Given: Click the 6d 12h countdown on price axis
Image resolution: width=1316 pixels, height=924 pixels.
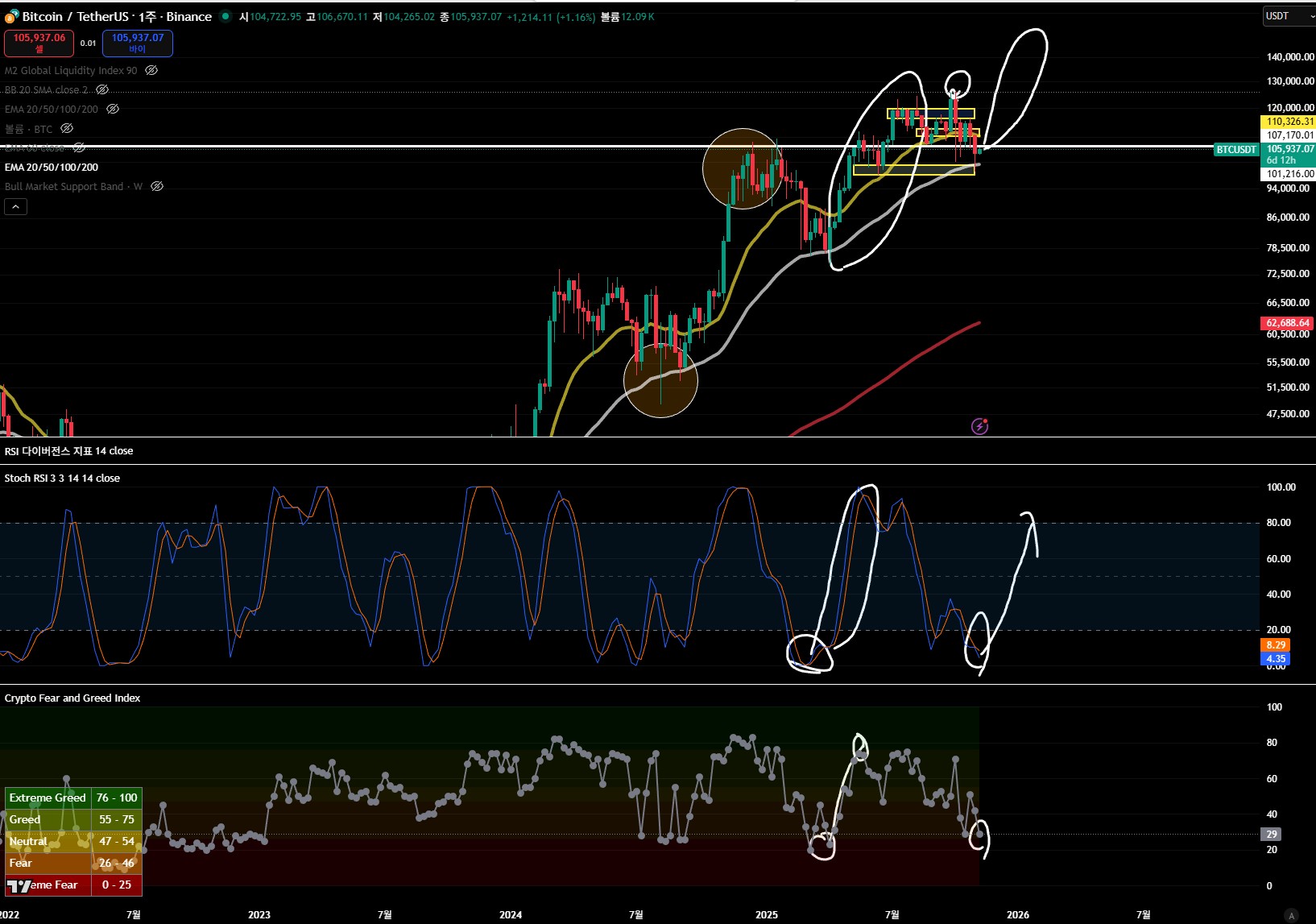Looking at the screenshot, I should pyautogui.click(x=1281, y=160).
